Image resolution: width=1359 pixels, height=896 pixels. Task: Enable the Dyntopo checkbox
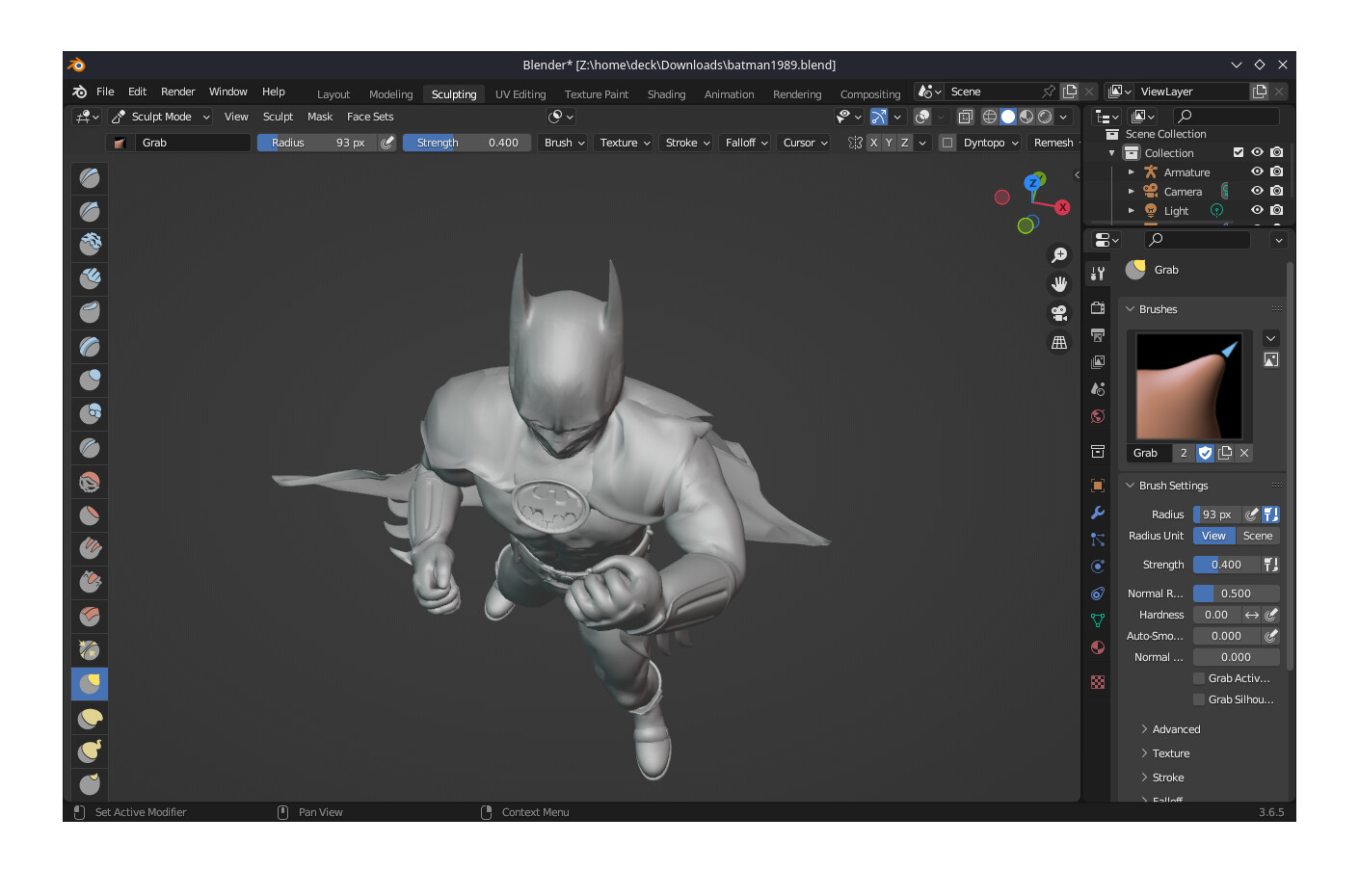coord(947,143)
